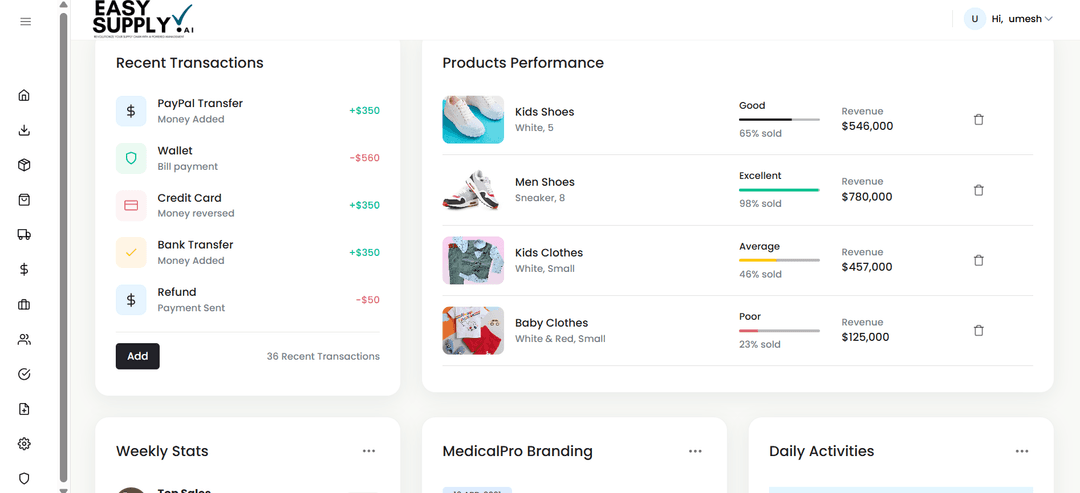The image size is (1080, 493).
Task: Click the download icon in sidebar
Action: coord(24,130)
